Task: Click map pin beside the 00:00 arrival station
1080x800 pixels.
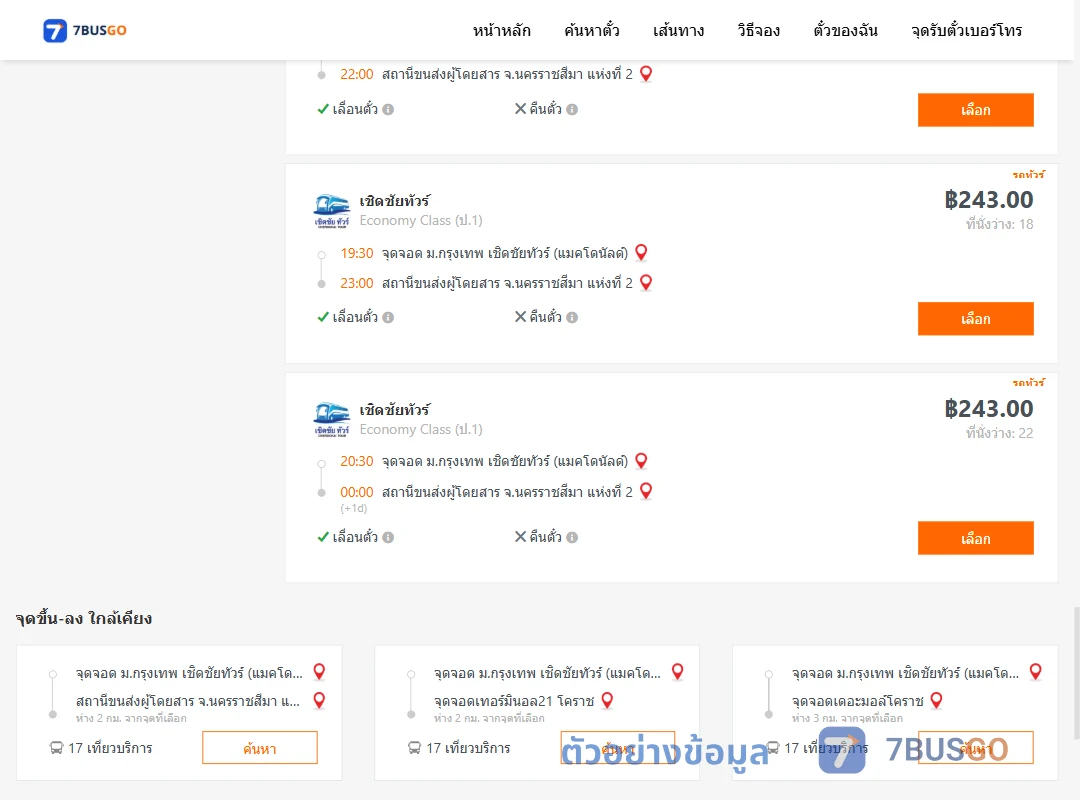Action: (646, 491)
